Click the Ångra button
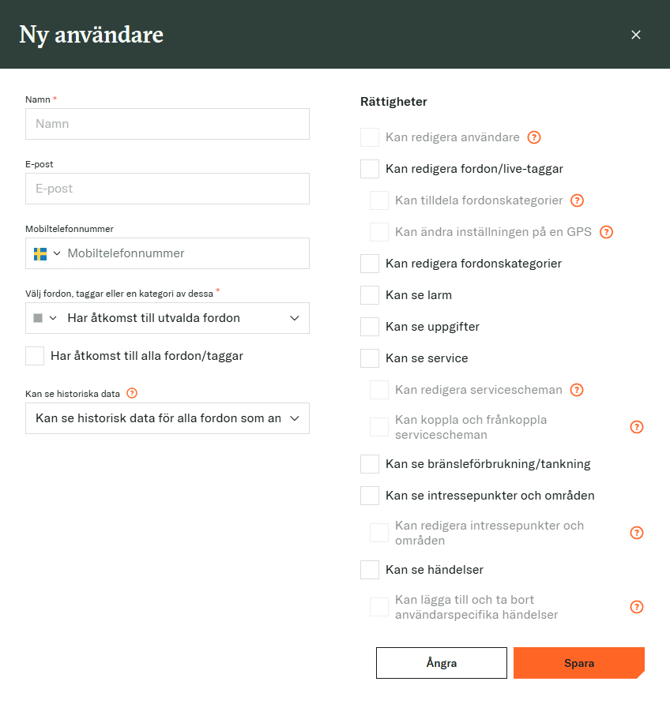This screenshot has height=704, width=670. click(441, 663)
